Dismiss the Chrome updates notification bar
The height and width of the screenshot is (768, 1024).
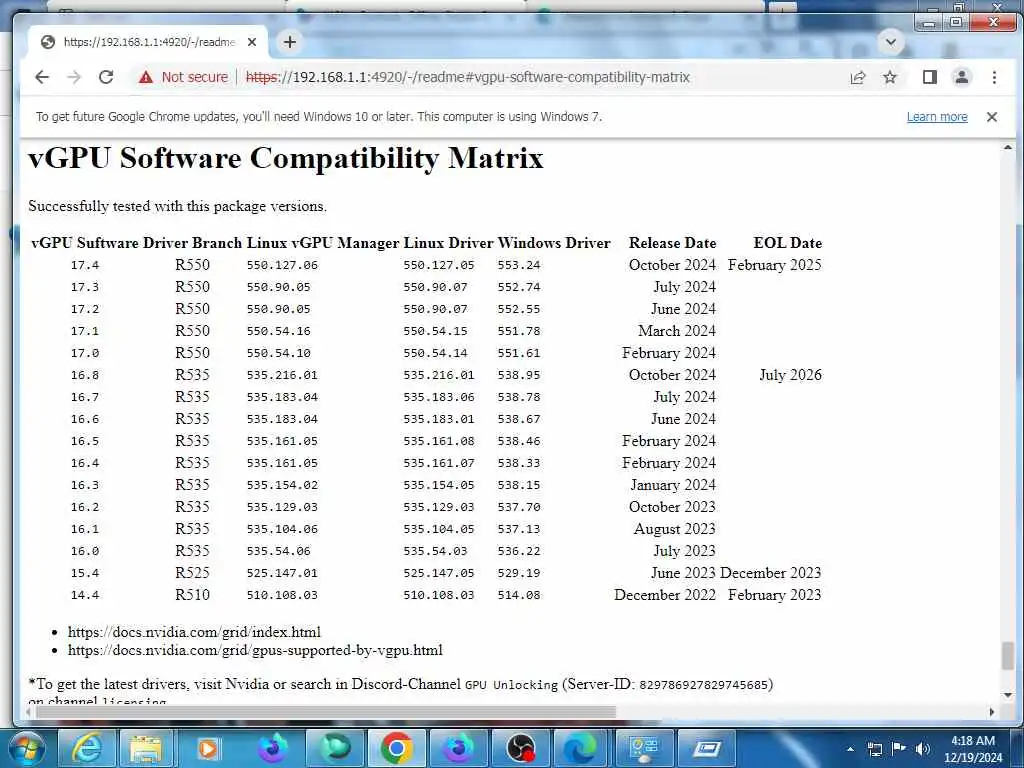point(991,117)
